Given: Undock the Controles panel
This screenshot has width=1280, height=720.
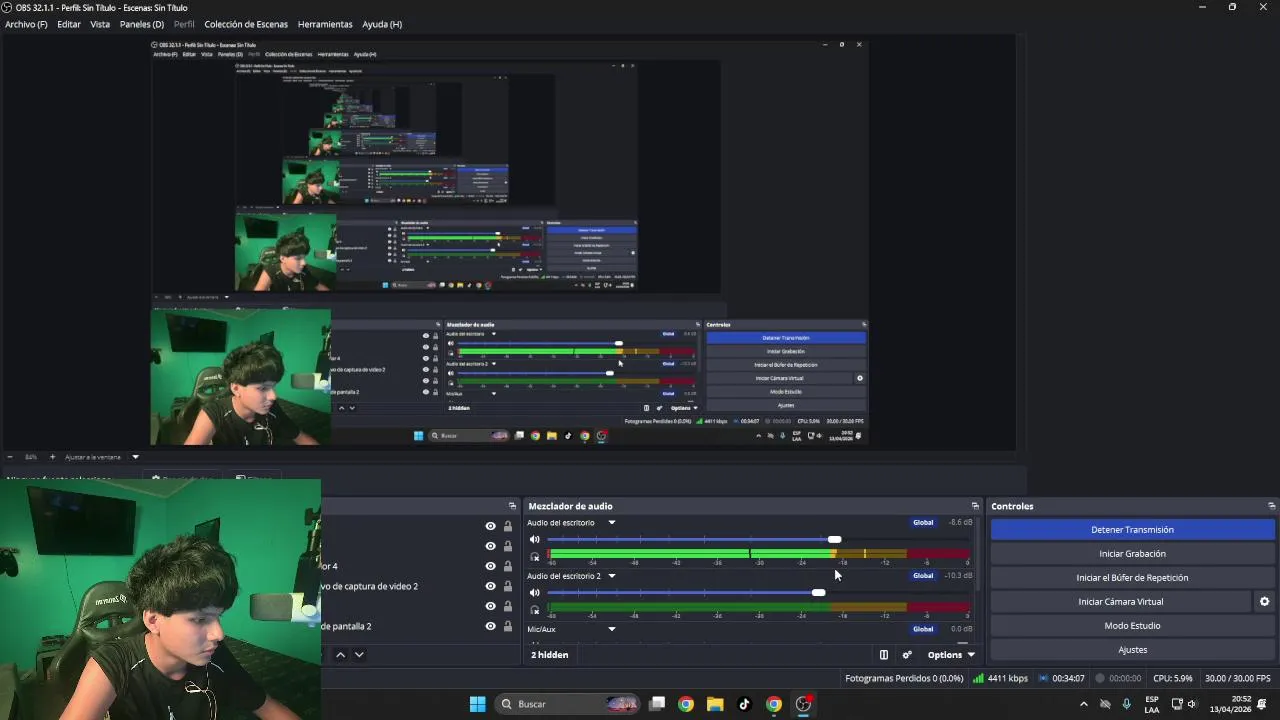Looking at the screenshot, I should coord(1271,506).
